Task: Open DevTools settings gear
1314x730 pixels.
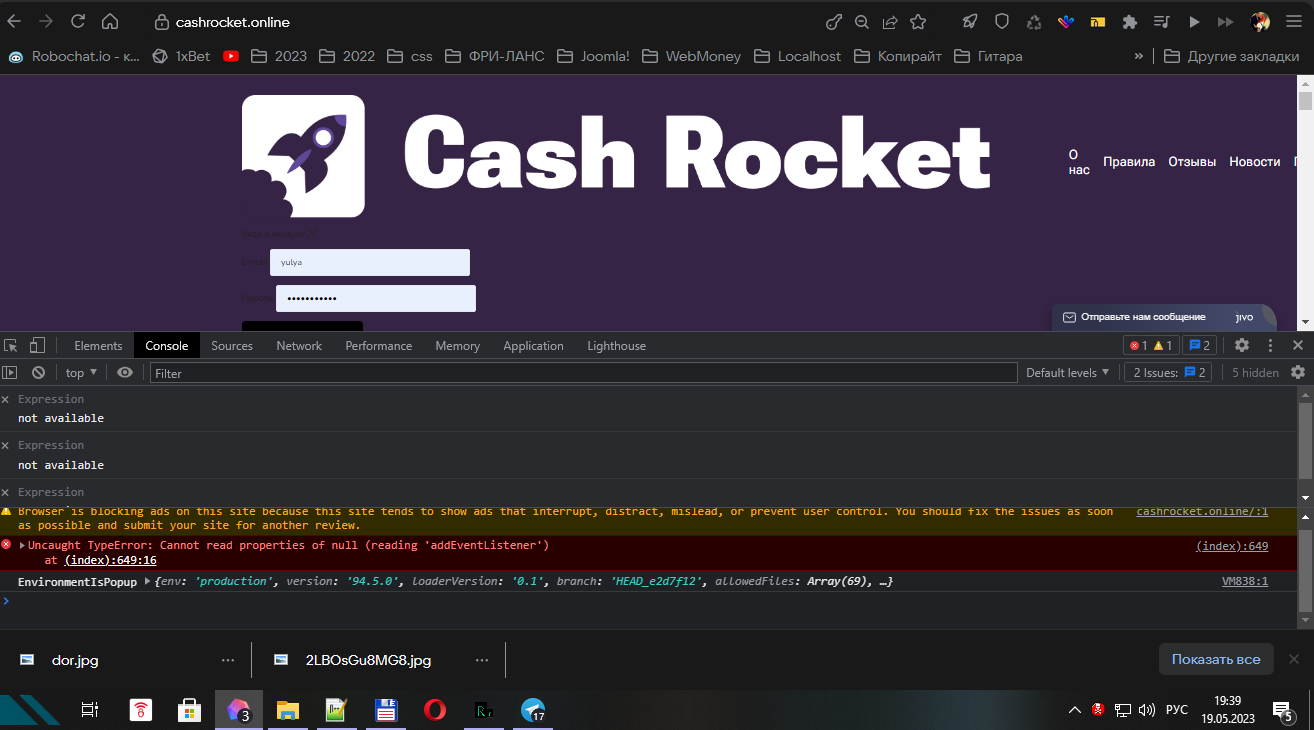Action: pyautogui.click(x=1242, y=345)
